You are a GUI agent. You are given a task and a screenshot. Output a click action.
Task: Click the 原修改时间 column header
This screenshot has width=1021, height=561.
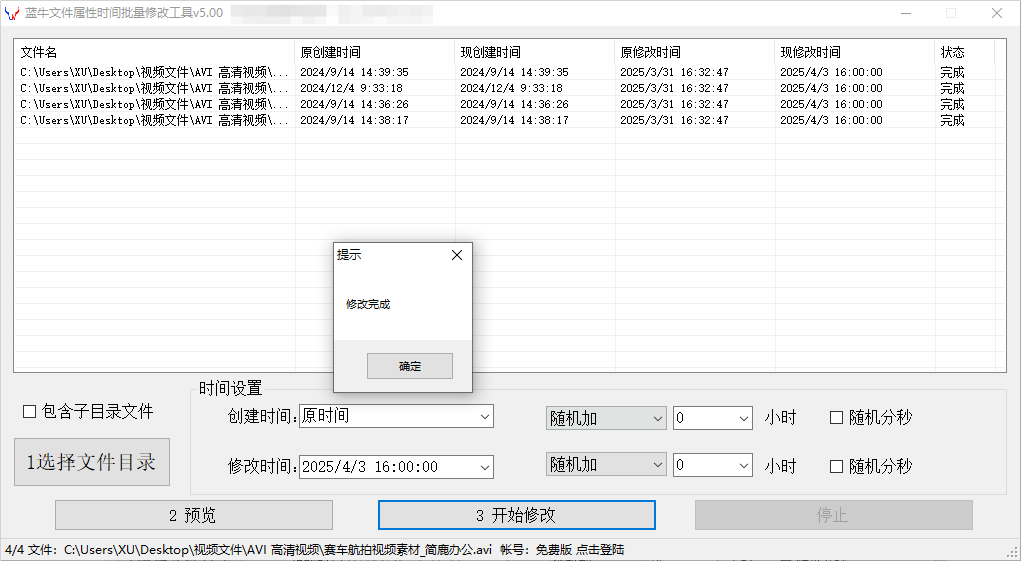coord(695,52)
